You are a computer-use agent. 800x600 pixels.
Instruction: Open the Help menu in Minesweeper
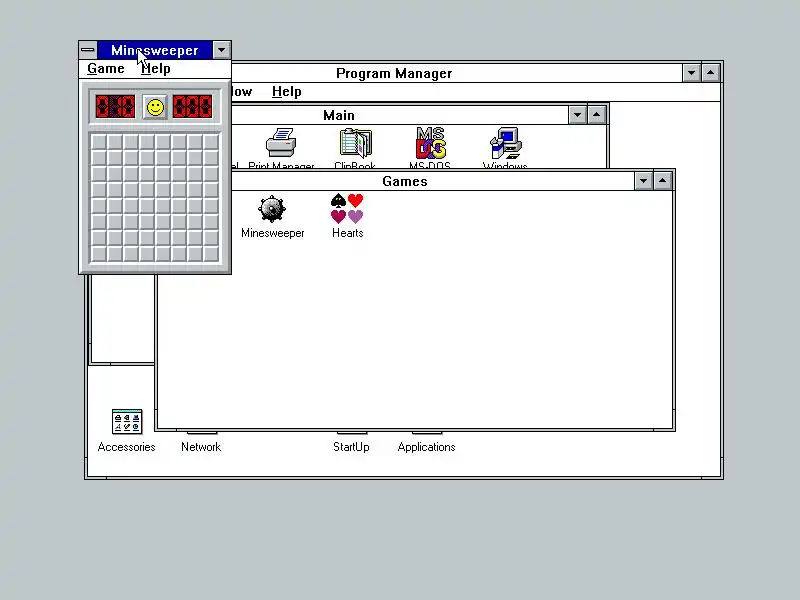(156, 69)
